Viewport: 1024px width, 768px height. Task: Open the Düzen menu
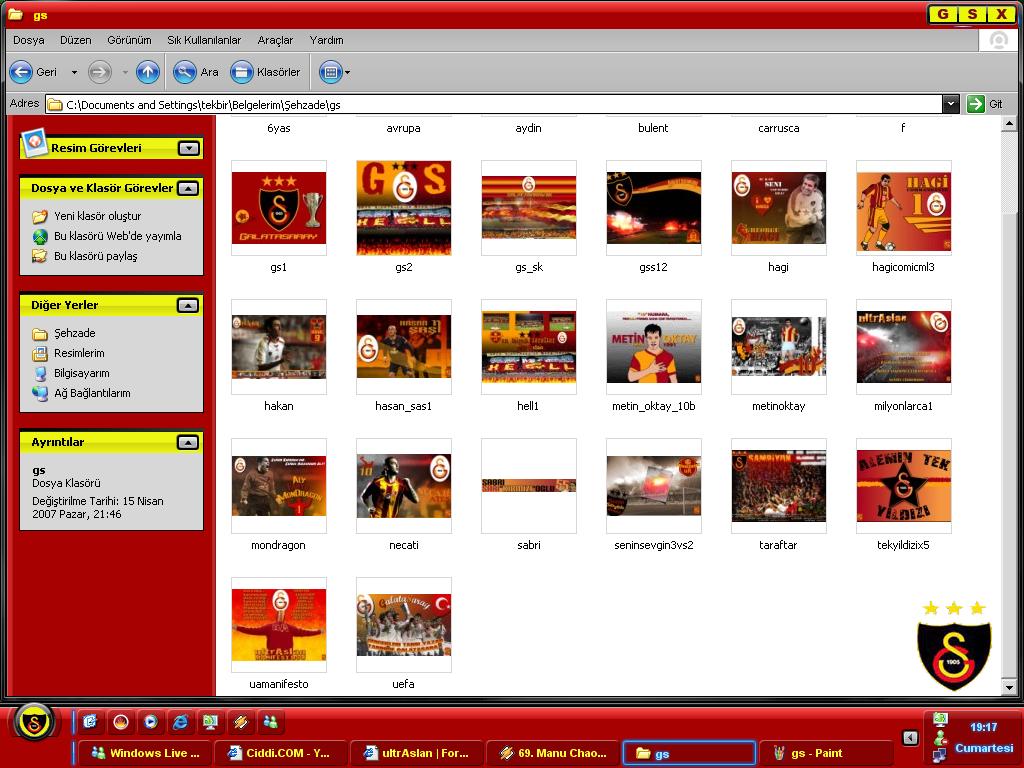(76, 40)
